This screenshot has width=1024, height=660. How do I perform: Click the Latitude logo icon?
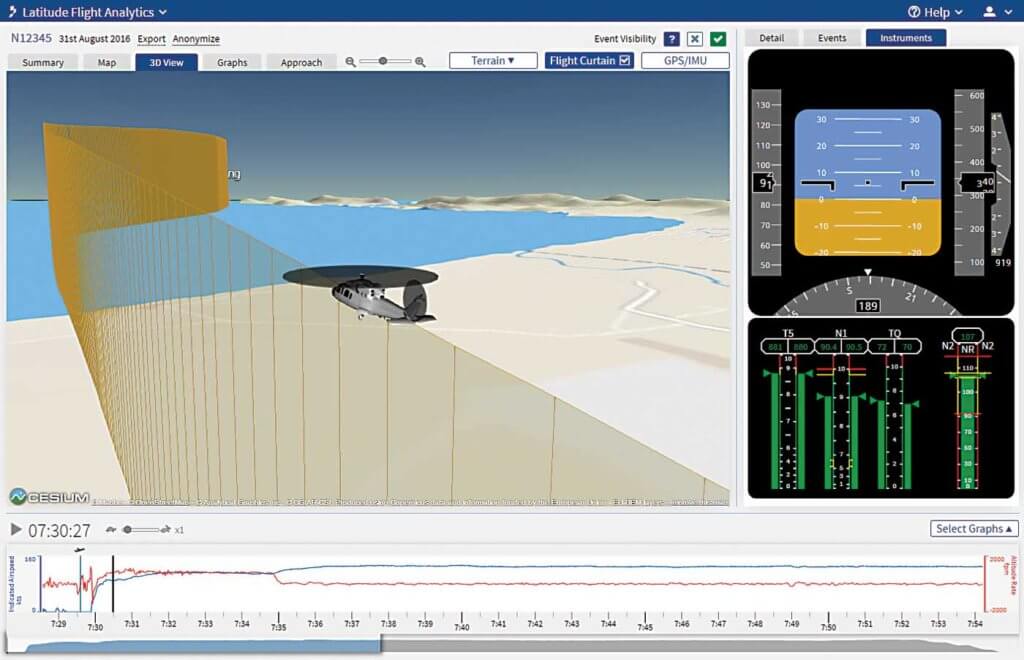tap(12, 12)
